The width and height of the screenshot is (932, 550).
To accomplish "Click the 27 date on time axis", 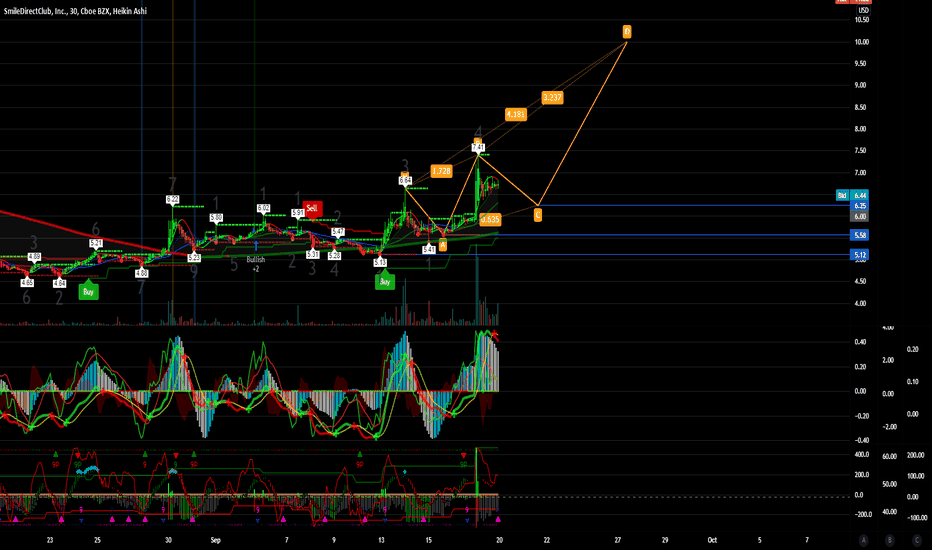I will coord(618,540).
